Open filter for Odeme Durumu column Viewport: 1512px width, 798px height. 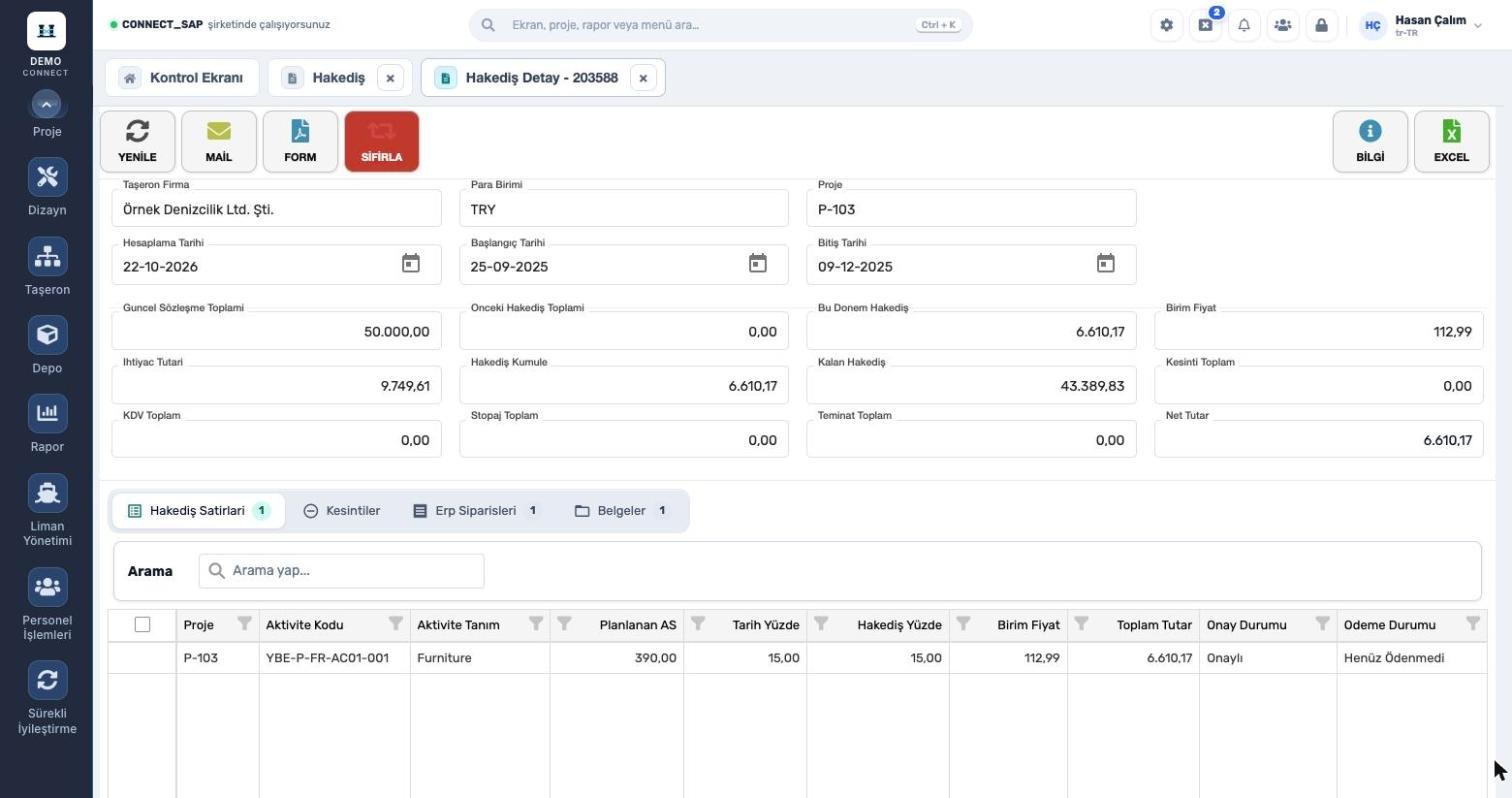(1473, 624)
